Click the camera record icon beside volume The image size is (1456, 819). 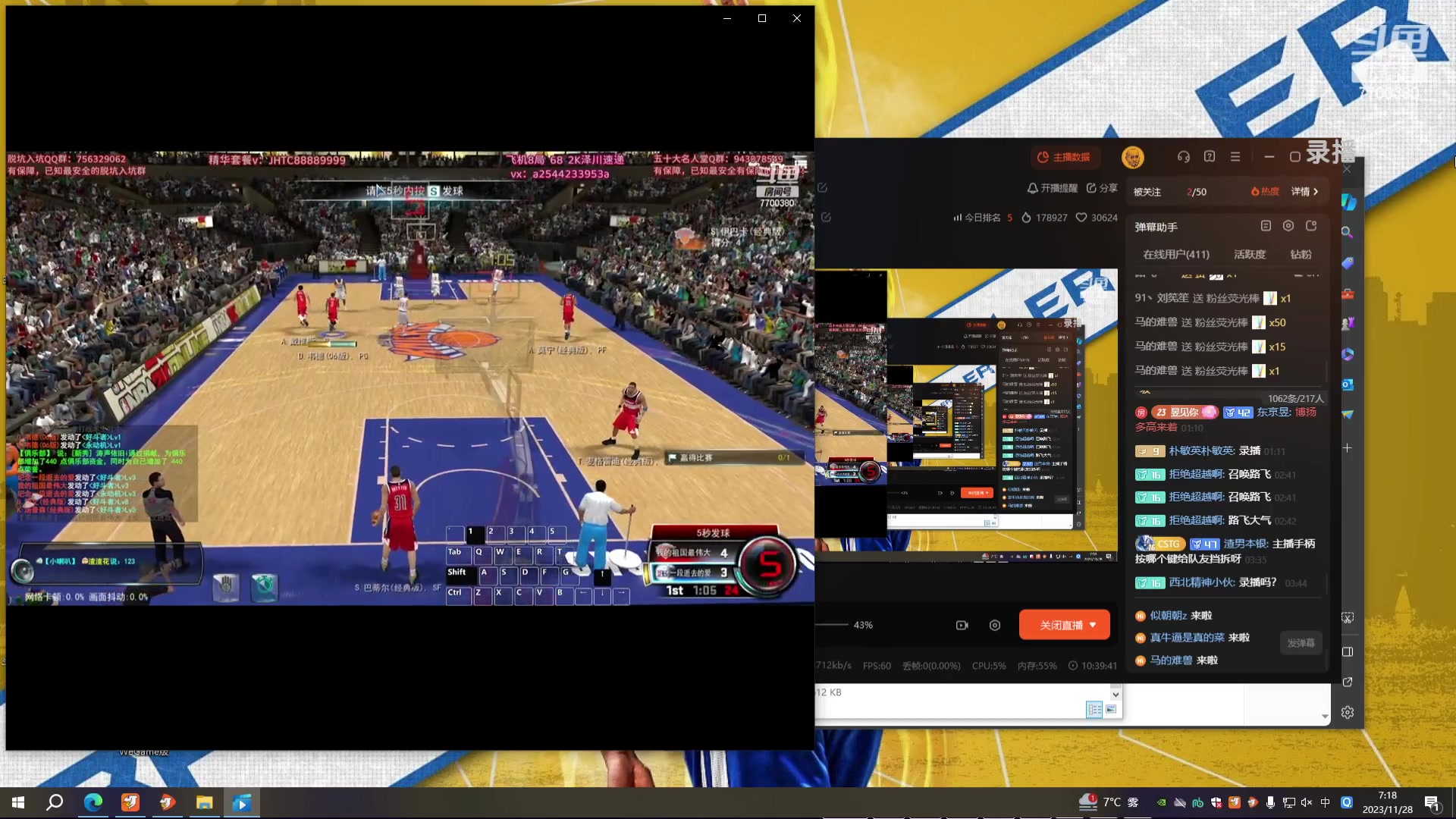pyautogui.click(x=962, y=625)
